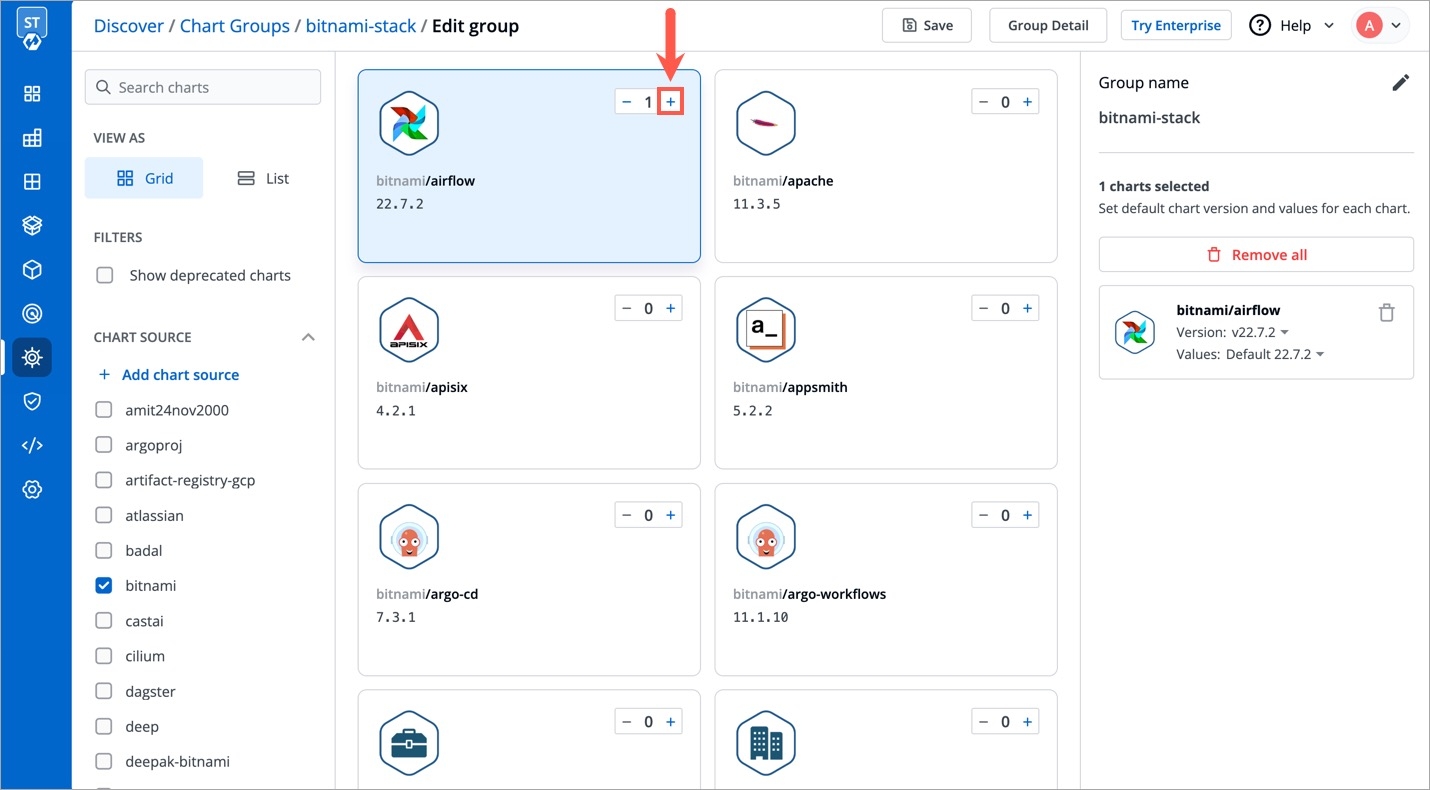Image resolution: width=1430 pixels, height=790 pixels.
Task: Check the cilium chart source
Action: pyautogui.click(x=104, y=656)
